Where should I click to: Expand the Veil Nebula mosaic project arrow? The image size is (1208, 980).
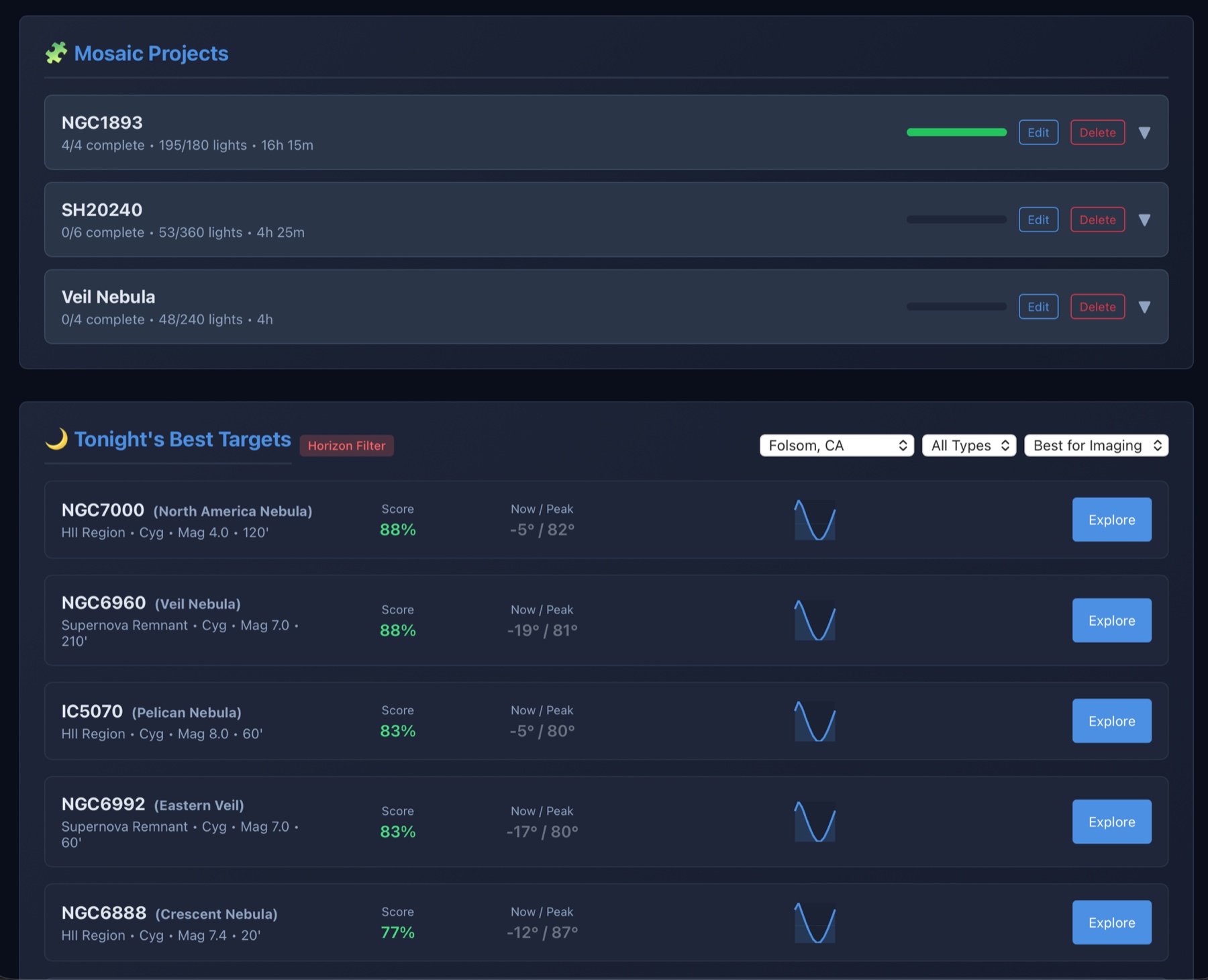pyautogui.click(x=1145, y=307)
